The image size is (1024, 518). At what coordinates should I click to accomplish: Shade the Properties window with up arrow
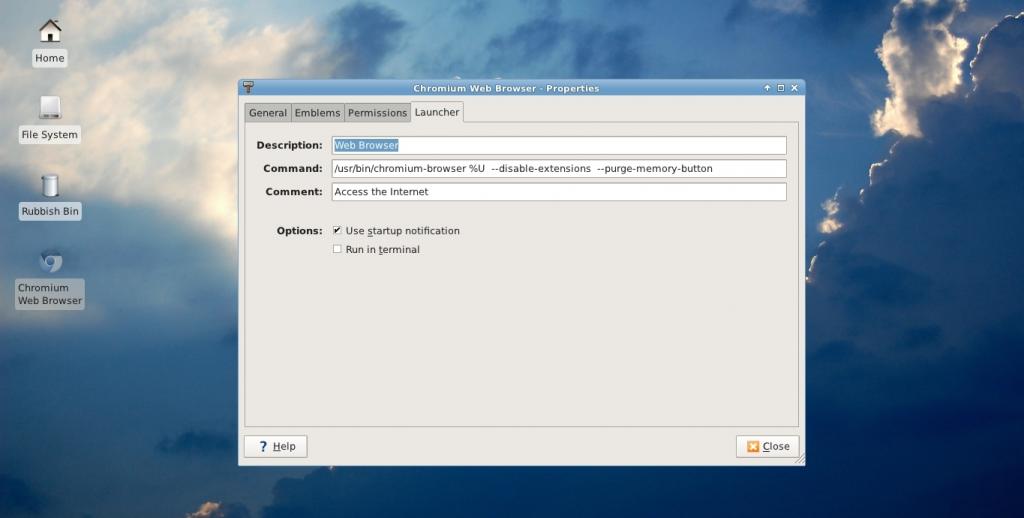point(767,88)
